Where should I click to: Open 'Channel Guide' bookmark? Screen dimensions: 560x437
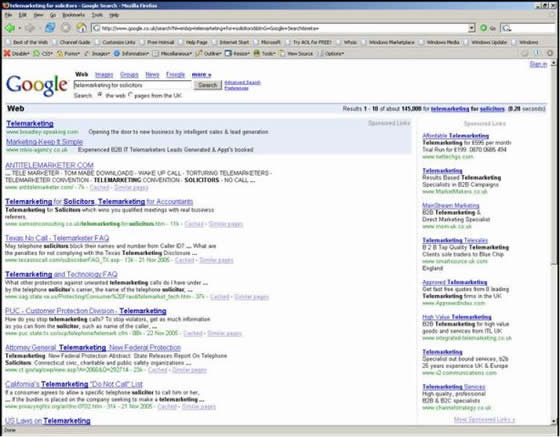(x=71, y=42)
